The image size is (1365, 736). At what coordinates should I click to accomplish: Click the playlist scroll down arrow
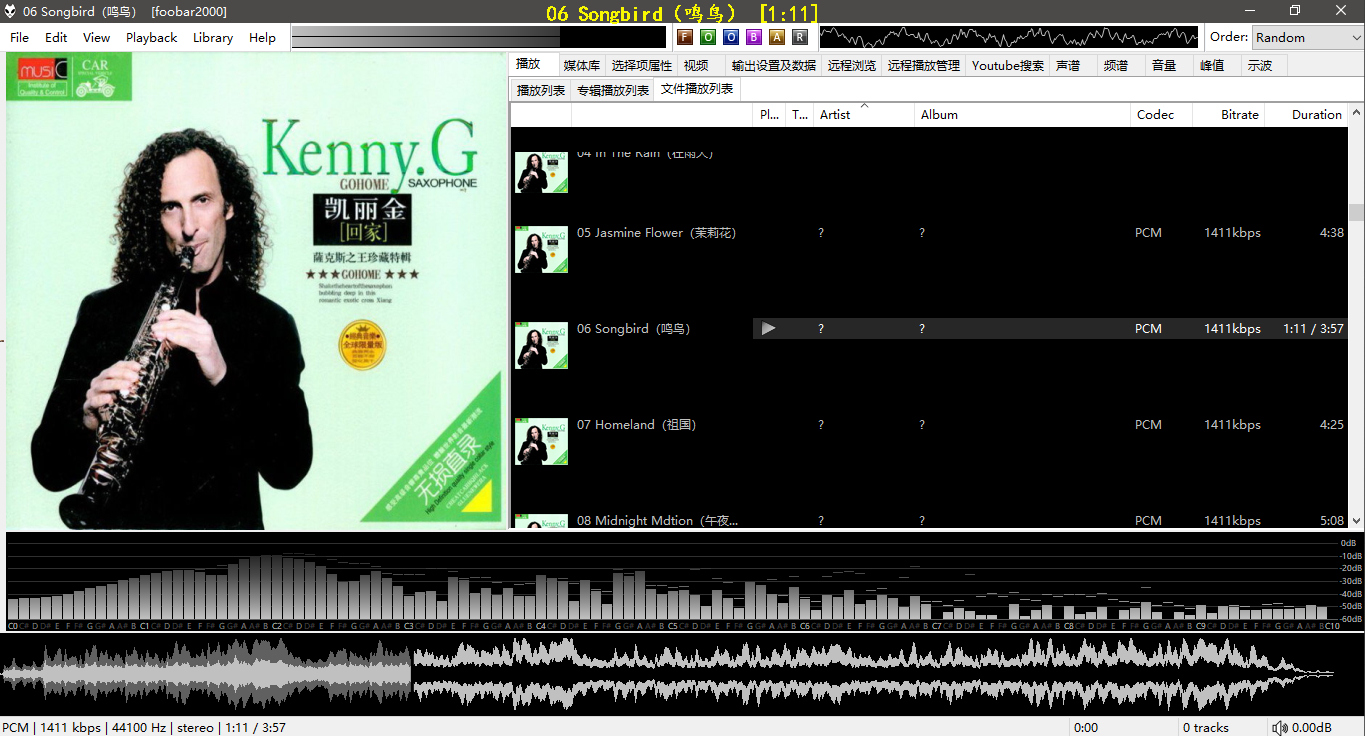[x=1356, y=520]
